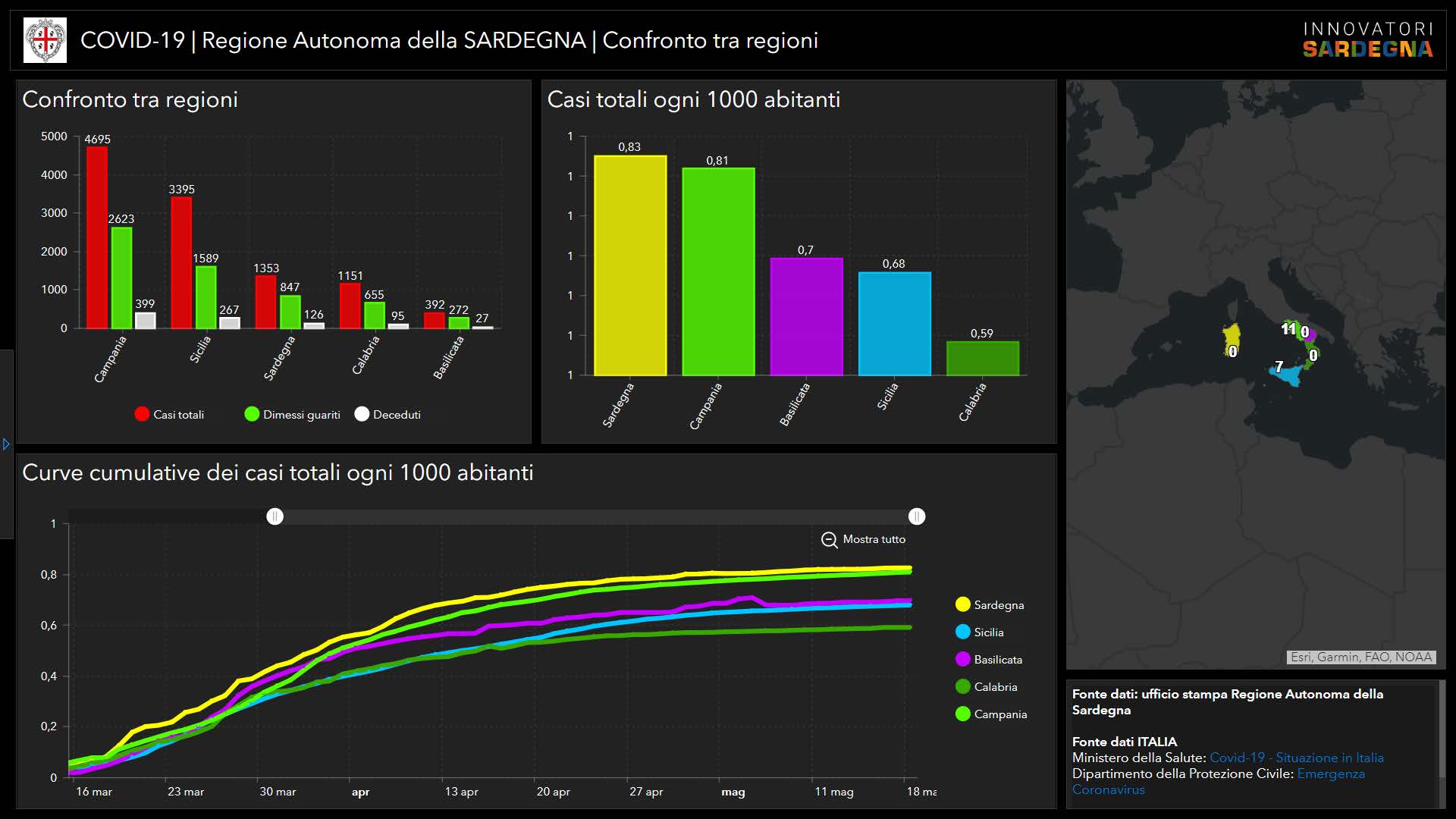
Task: Expand the left side panel arrow
Action: coord(6,444)
